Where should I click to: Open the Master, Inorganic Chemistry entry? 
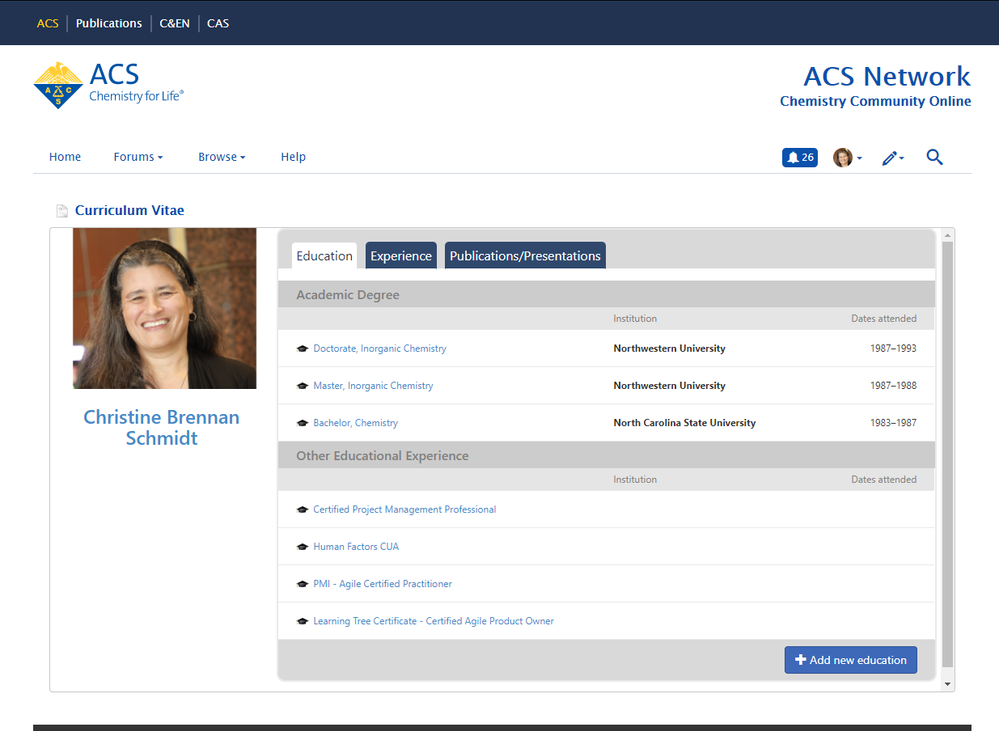pyautogui.click(x=373, y=386)
